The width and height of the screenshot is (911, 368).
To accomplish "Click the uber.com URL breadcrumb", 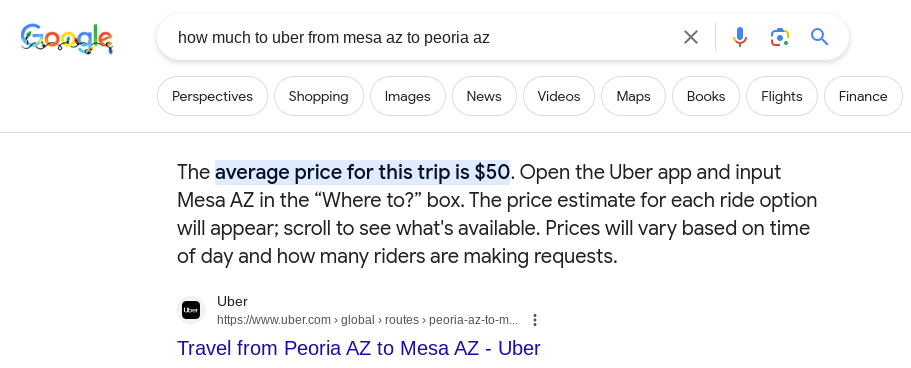I will point(367,320).
